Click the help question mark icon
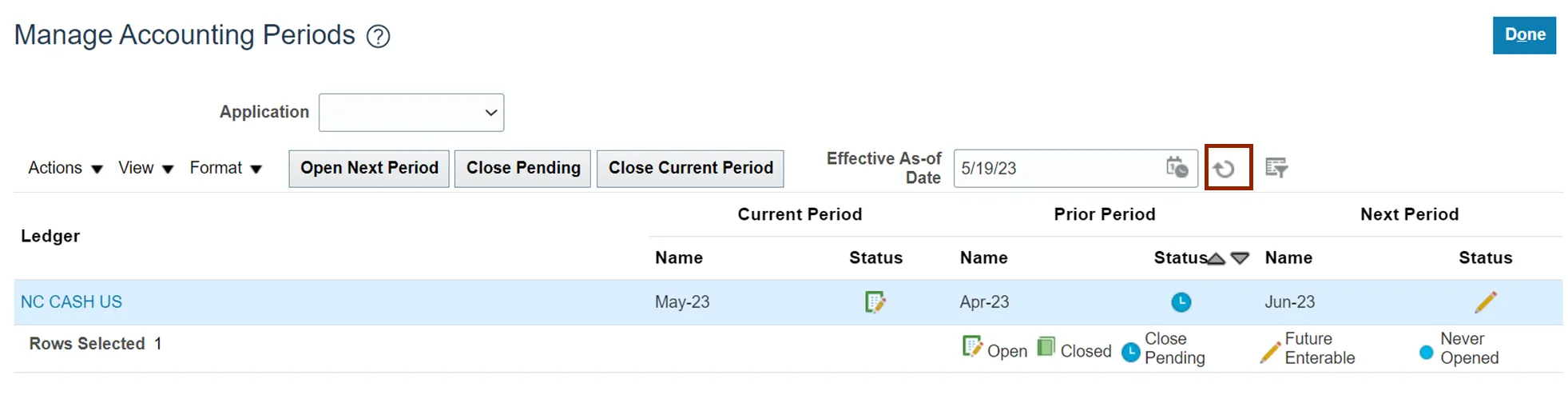 pos(378,36)
